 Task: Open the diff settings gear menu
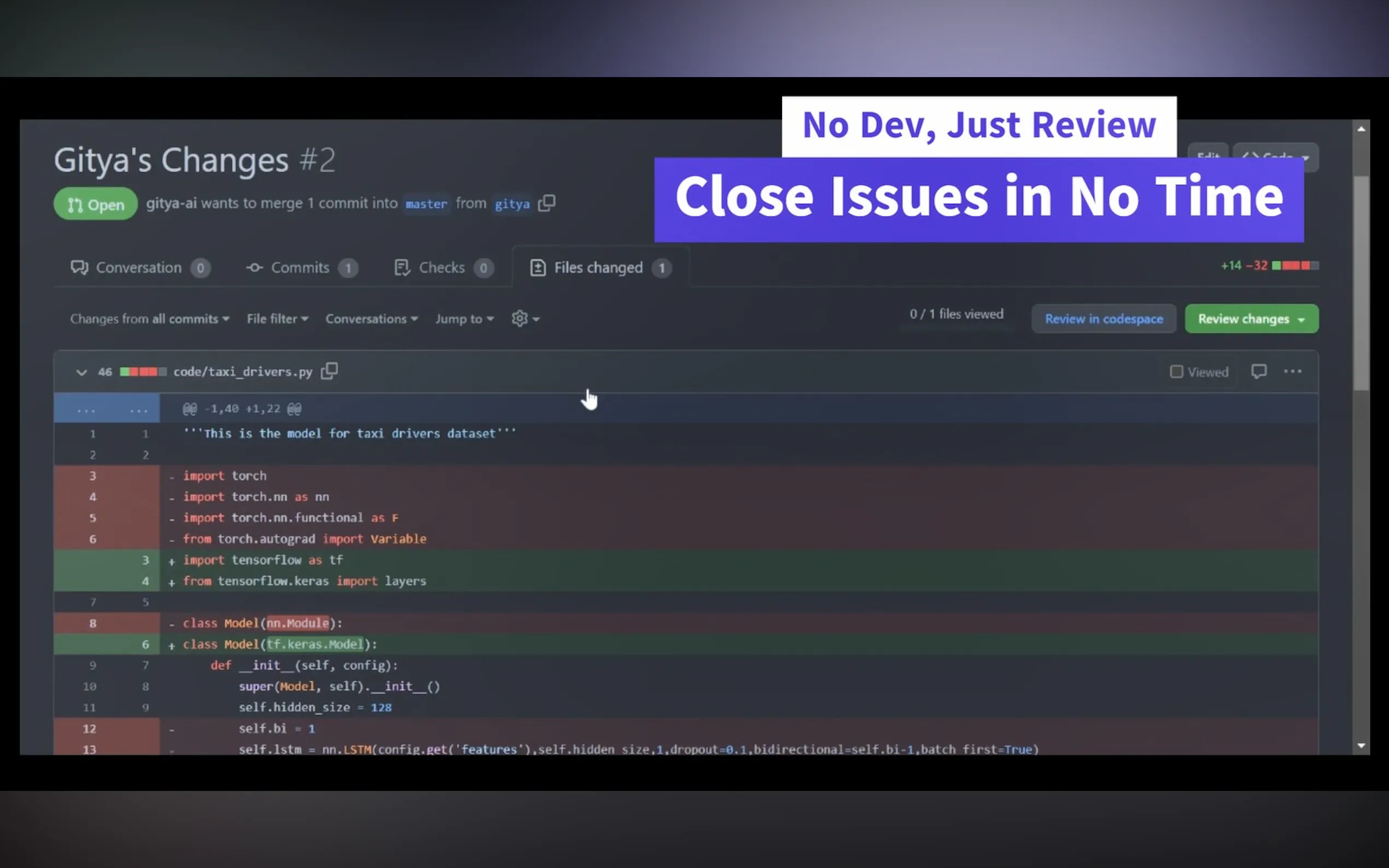tap(525, 319)
